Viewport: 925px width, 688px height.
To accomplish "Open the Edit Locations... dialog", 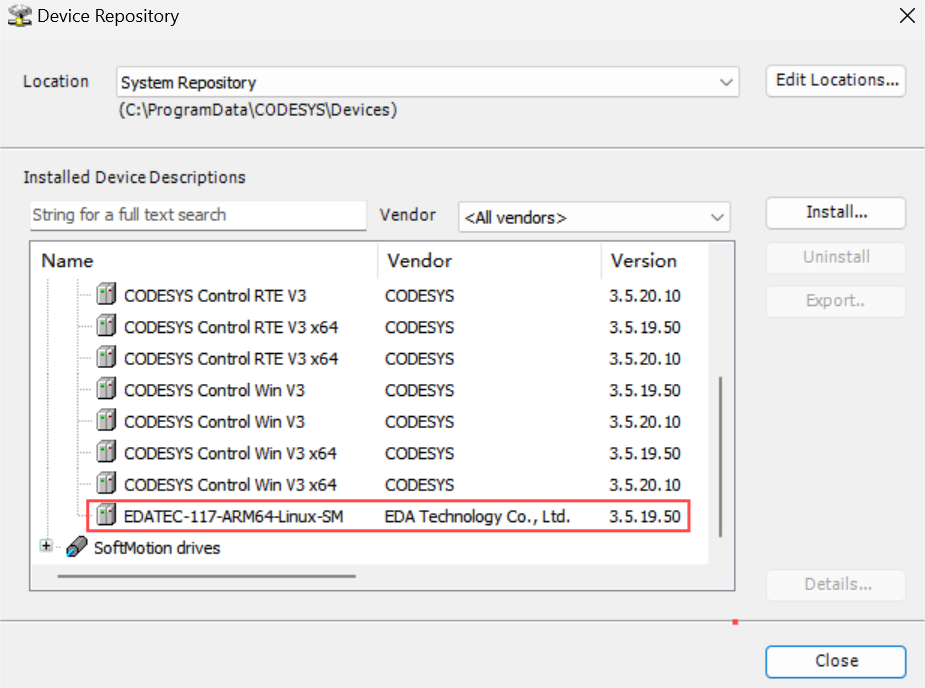I will (x=836, y=80).
